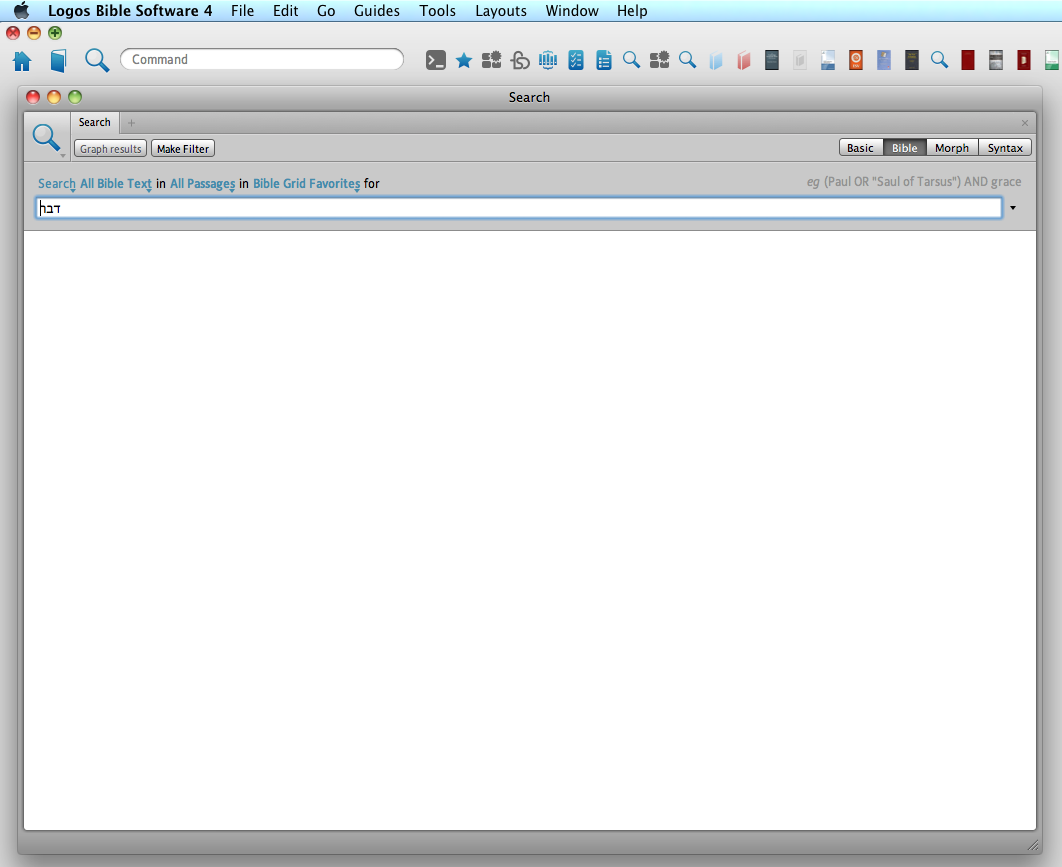Open the File menu

pyautogui.click(x=242, y=11)
